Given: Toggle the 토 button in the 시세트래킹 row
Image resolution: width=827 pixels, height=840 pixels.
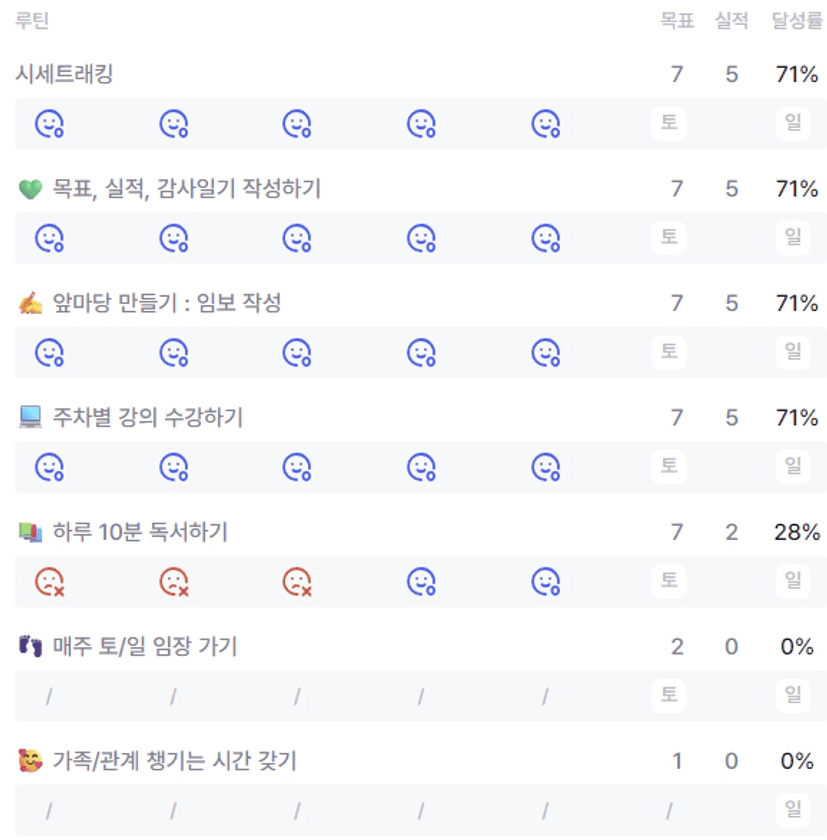Looking at the screenshot, I should tap(668, 124).
